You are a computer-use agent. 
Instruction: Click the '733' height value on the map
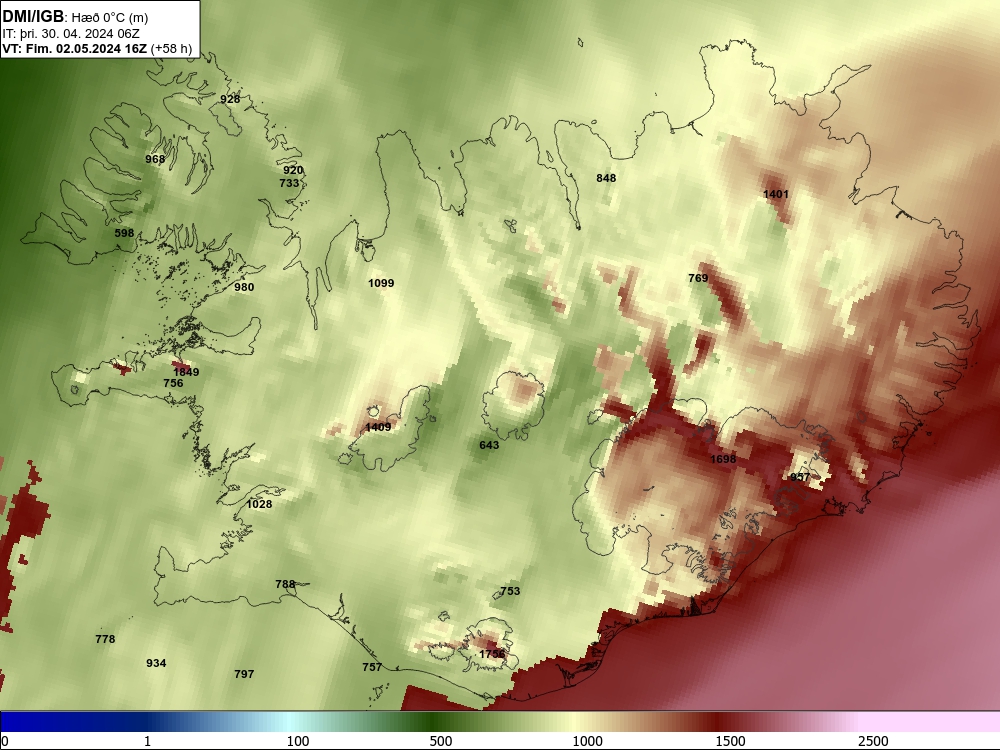point(289,183)
